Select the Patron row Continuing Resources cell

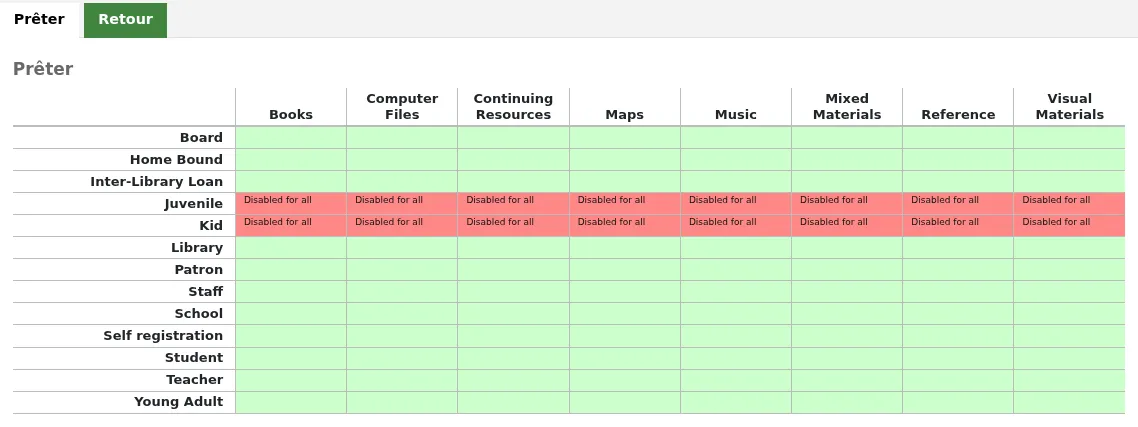pos(513,269)
